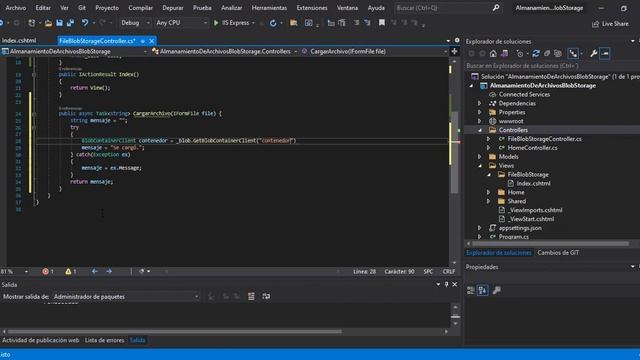Click the Show All Files icon
Image resolution: width=640 pixels, height=360 pixels.
[x=558, y=53]
